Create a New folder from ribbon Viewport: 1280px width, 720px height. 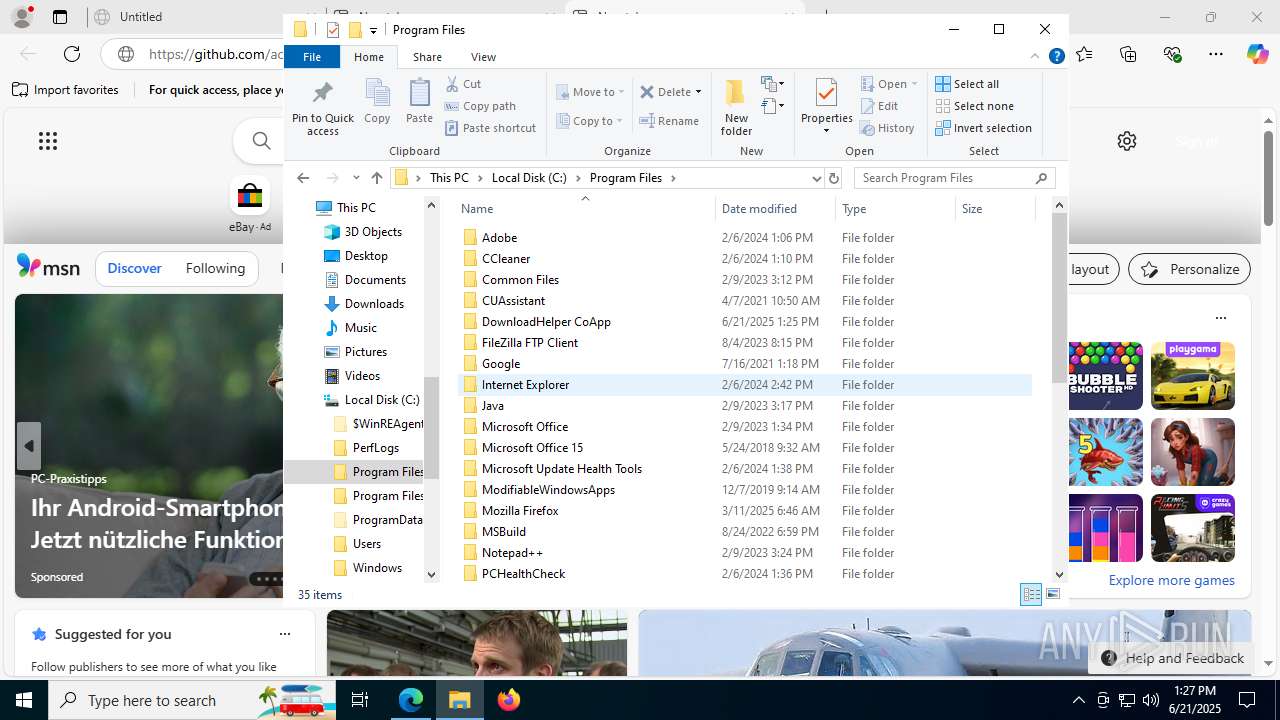[736, 108]
